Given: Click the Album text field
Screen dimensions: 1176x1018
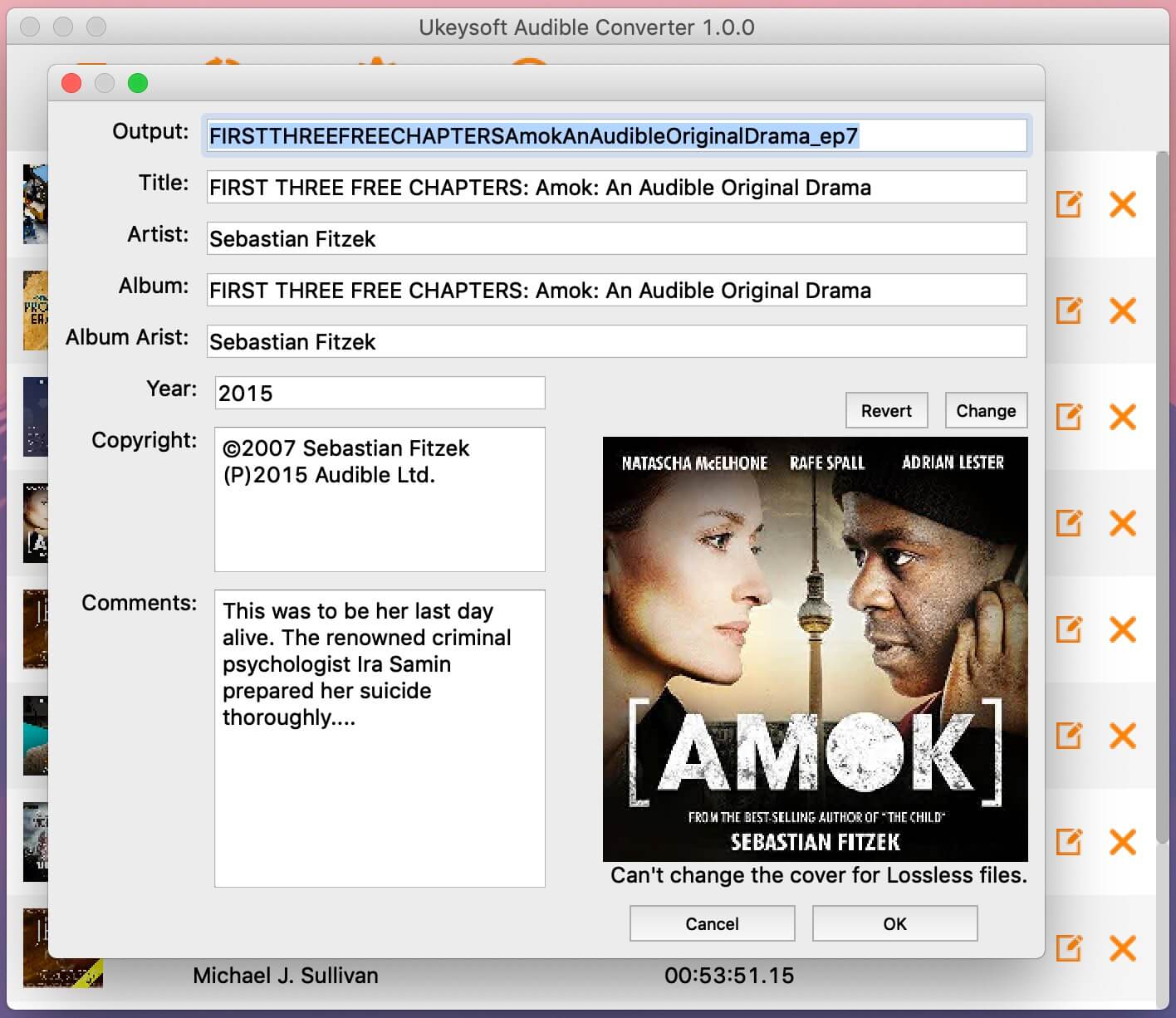Looking at the screenshot, I should tap(616, 290).
